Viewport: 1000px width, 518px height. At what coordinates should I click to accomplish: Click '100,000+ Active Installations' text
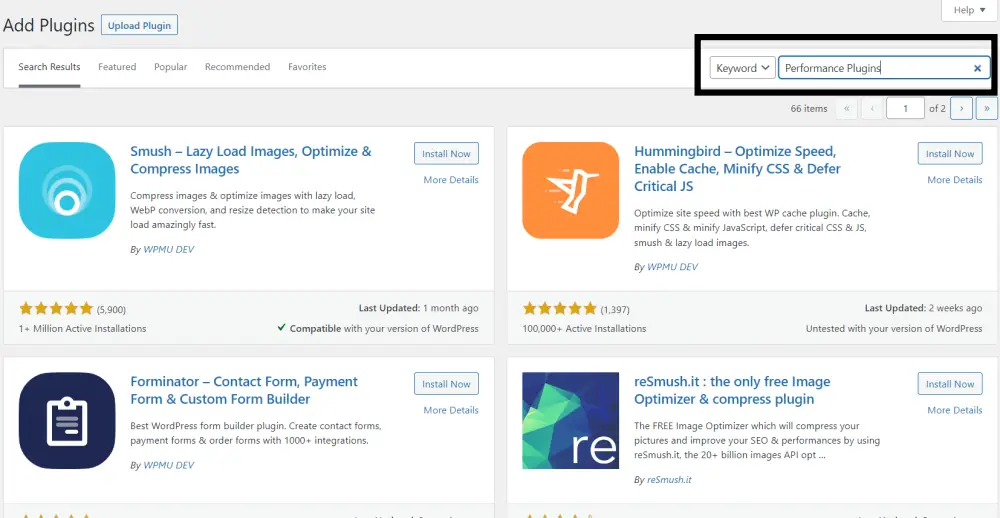pyautogui.click(x=584, y=329)
